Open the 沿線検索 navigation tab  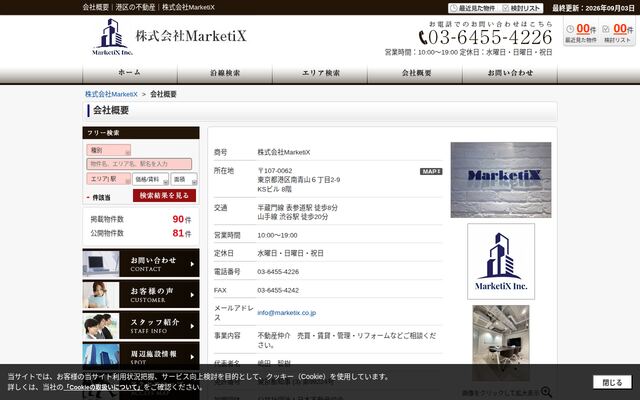tap(225, 73)
